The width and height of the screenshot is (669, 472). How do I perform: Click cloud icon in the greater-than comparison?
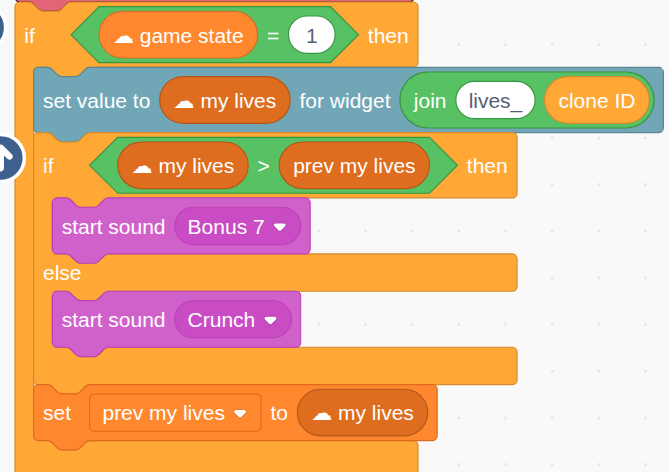coord(142,166)
